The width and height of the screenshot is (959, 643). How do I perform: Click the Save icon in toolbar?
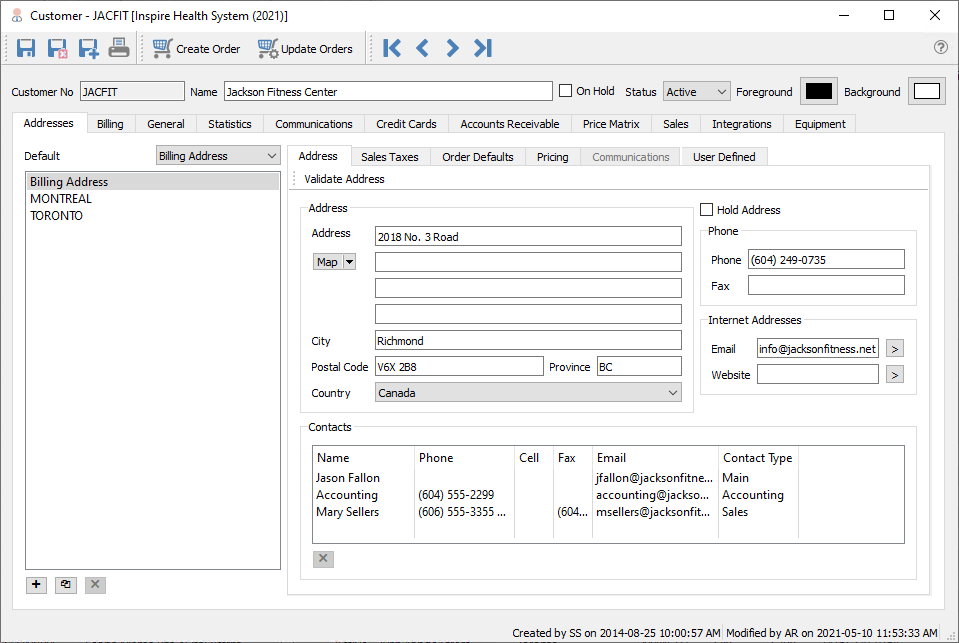coord(27,48)
